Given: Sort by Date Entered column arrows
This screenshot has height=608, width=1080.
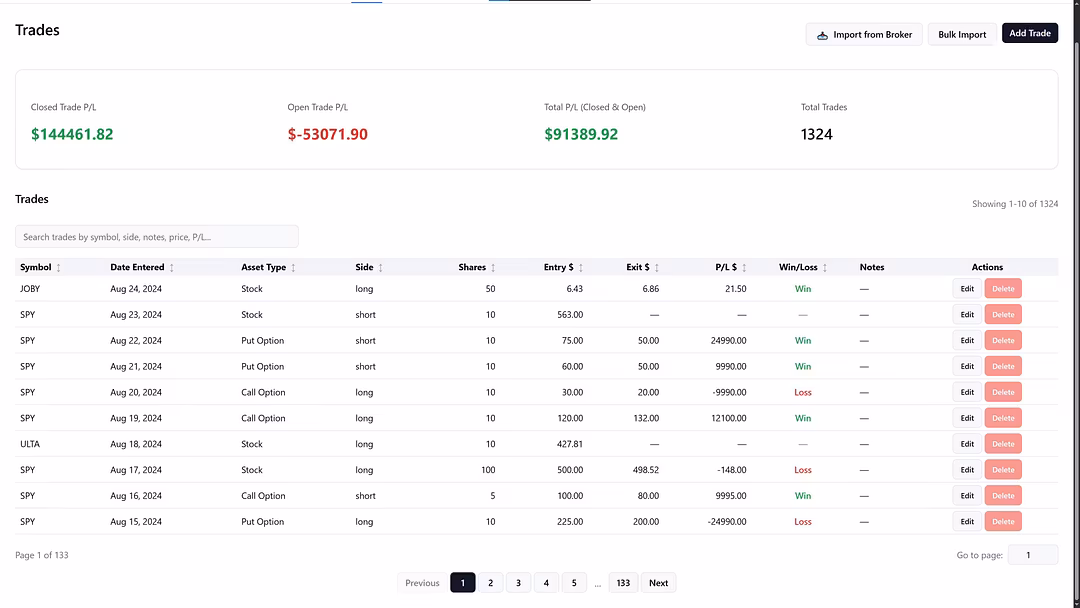Looking at the screenshot, I should tap(172, 268).
